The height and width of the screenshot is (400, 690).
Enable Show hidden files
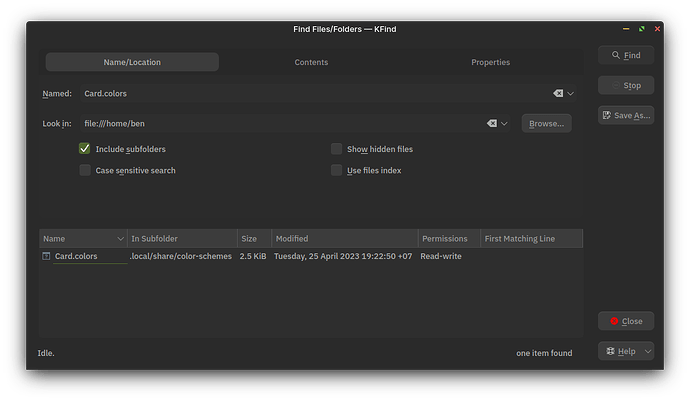coord(336,149)
